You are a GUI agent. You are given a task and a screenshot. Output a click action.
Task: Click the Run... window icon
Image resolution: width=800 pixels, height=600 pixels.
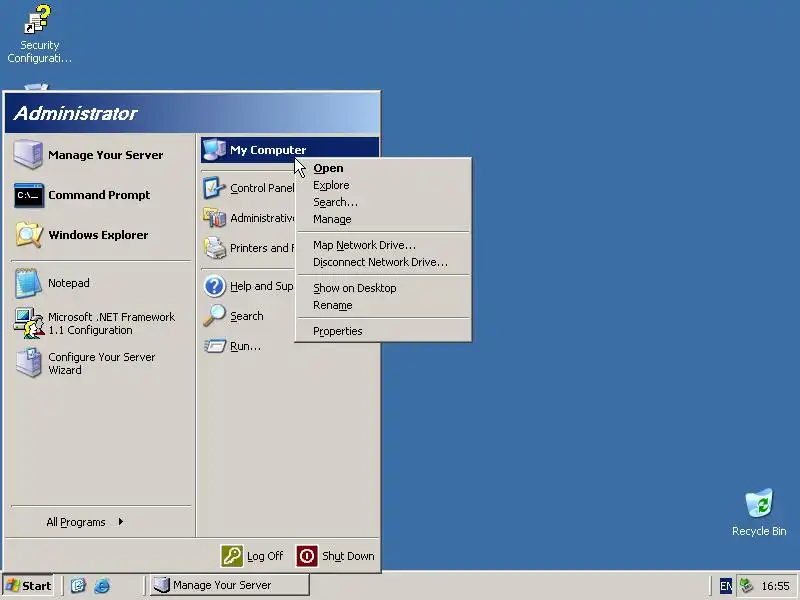coord(215,346)
